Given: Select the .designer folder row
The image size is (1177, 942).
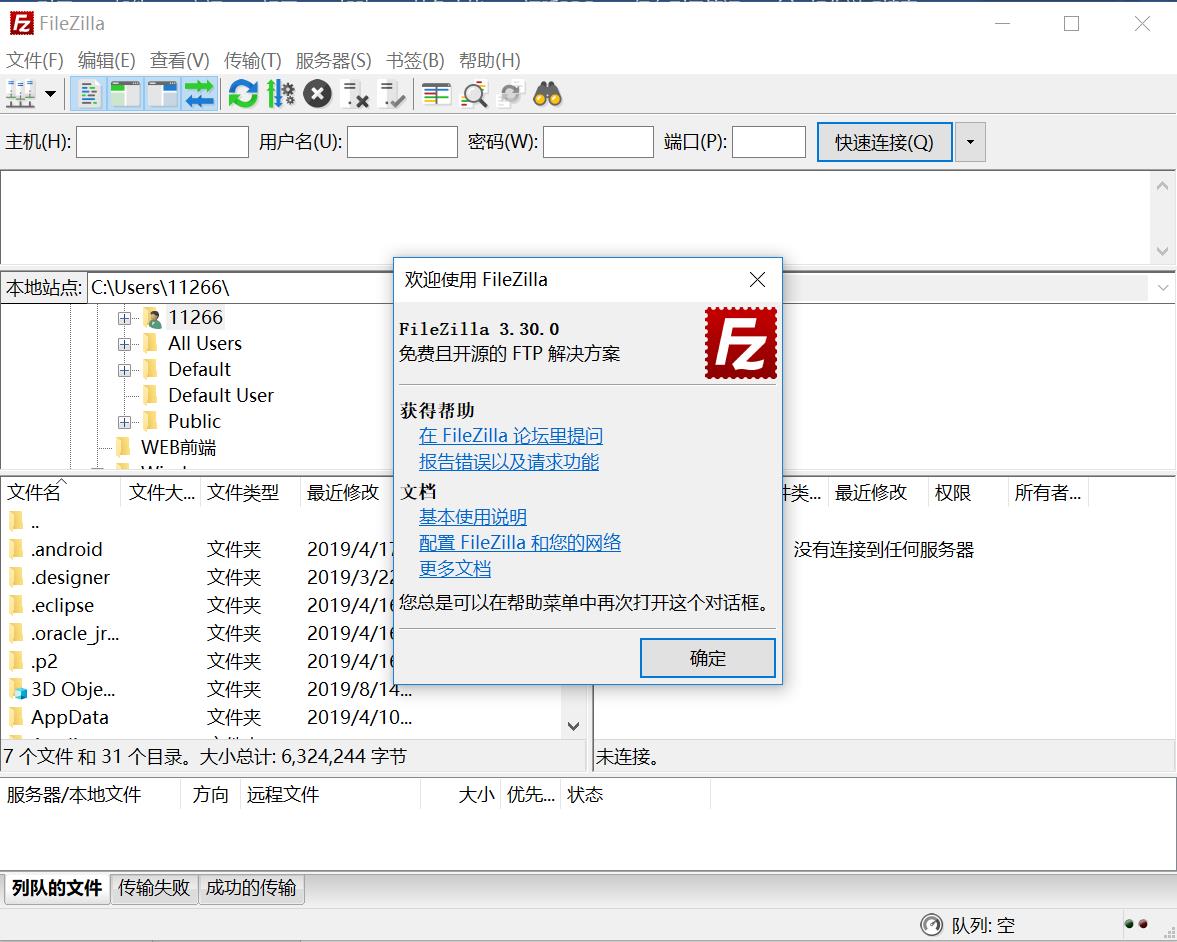Looking at the screenshot, I should (x=198, y=577).
